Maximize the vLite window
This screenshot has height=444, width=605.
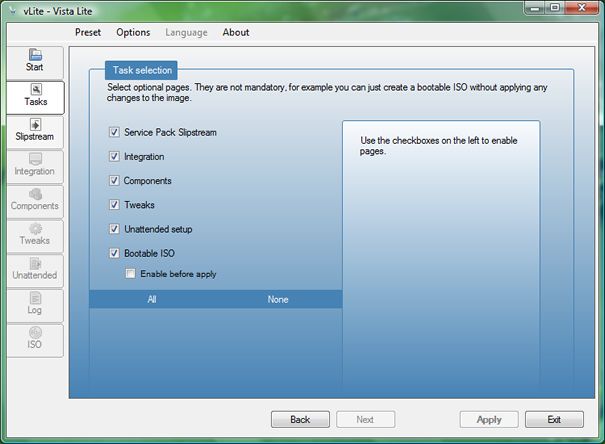click(555, 8)
